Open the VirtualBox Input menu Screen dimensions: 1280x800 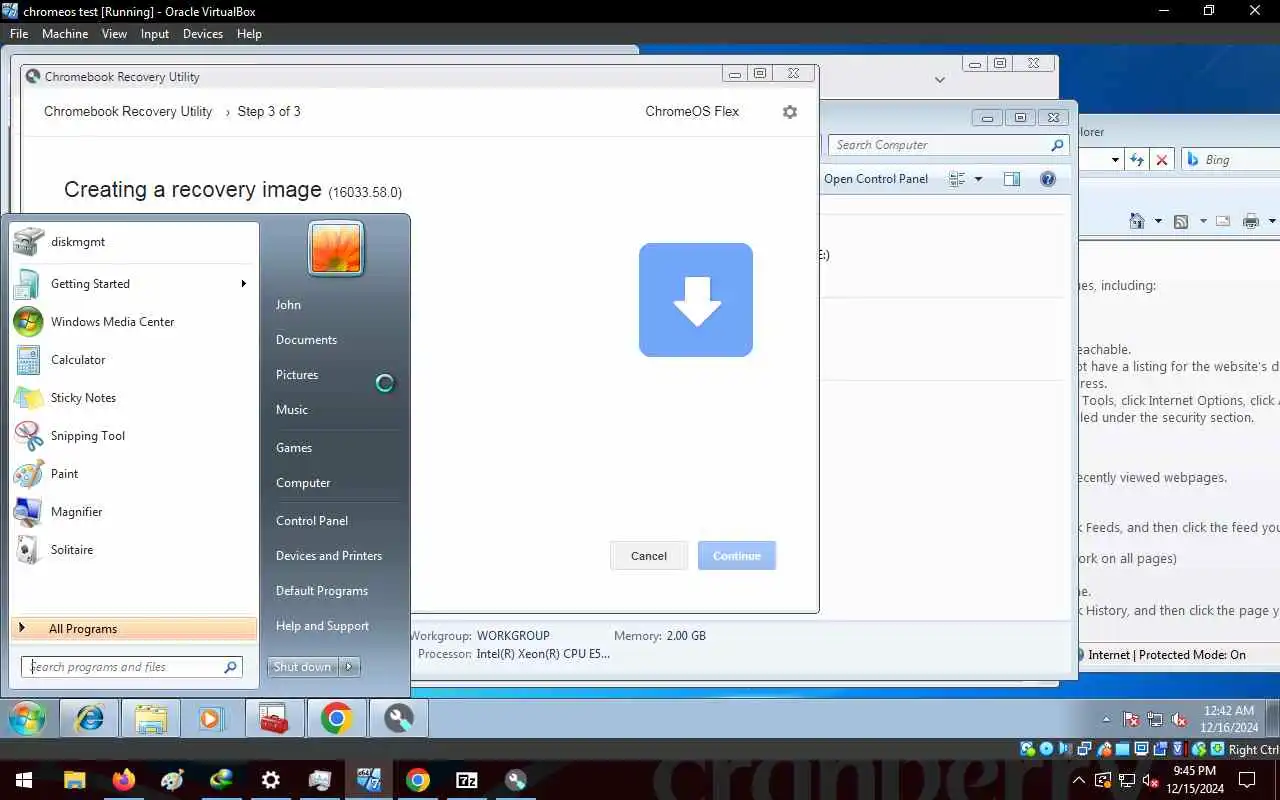[155, 34]
